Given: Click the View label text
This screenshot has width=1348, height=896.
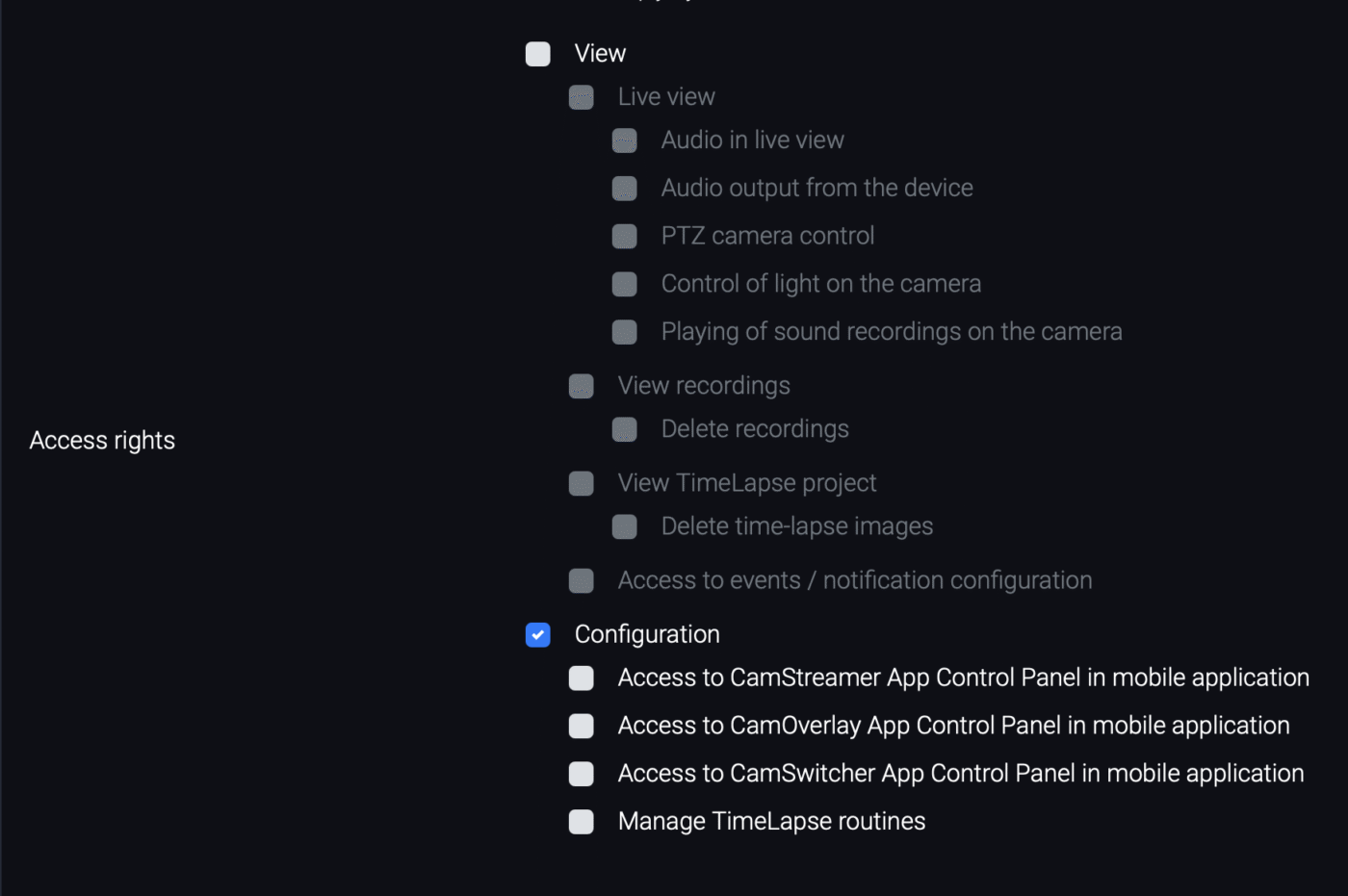Looking at the screenshot, I should click(600, 54).
